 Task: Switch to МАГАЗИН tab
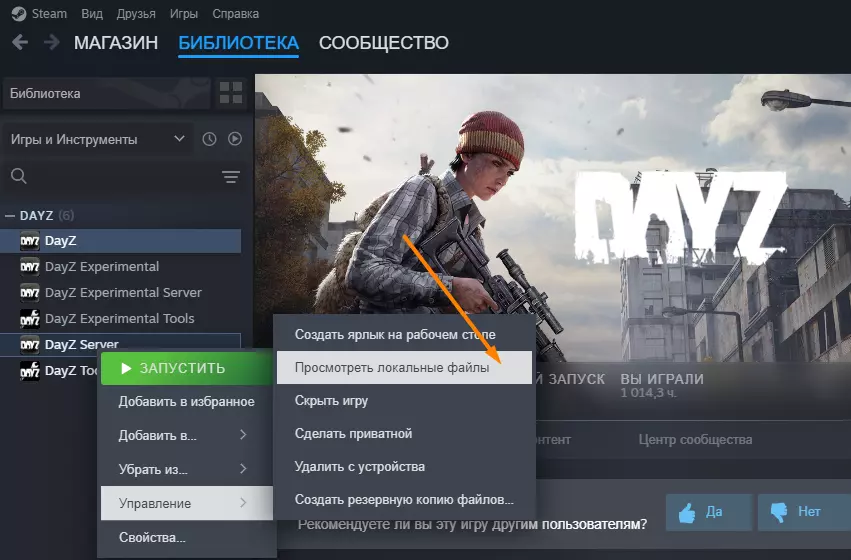click(x=116, y=42)
